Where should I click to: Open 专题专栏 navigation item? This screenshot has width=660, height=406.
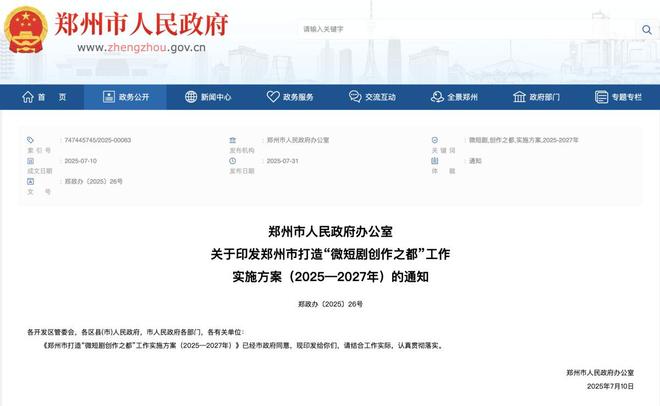(618, 97)
